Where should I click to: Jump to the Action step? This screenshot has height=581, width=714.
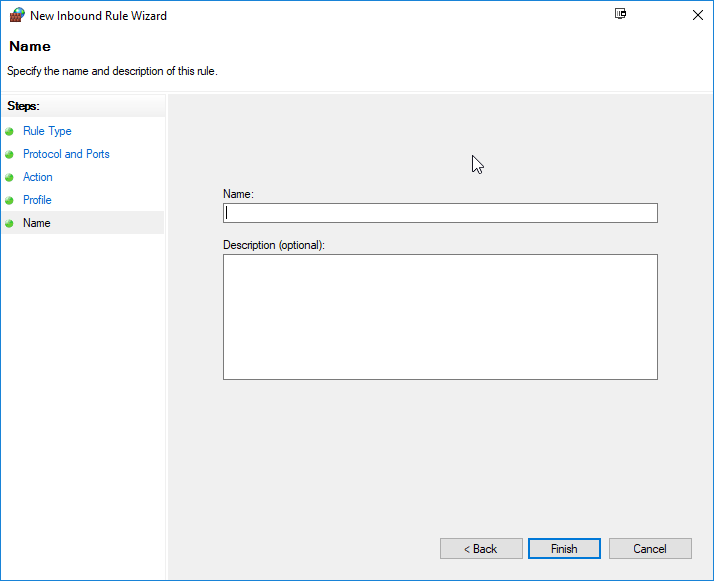[37, 177]
